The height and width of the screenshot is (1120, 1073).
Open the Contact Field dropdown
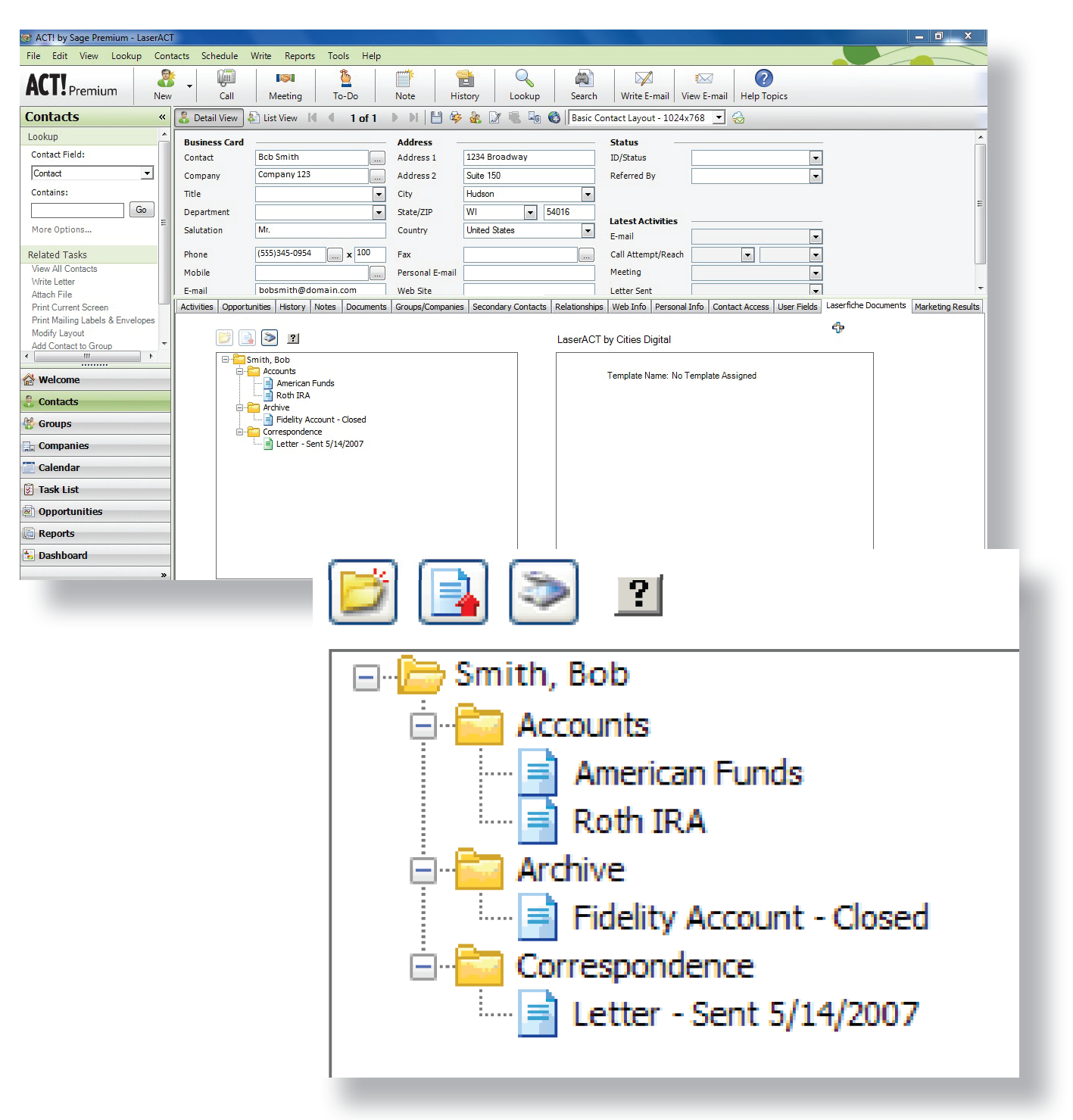(x=147, y=173)
